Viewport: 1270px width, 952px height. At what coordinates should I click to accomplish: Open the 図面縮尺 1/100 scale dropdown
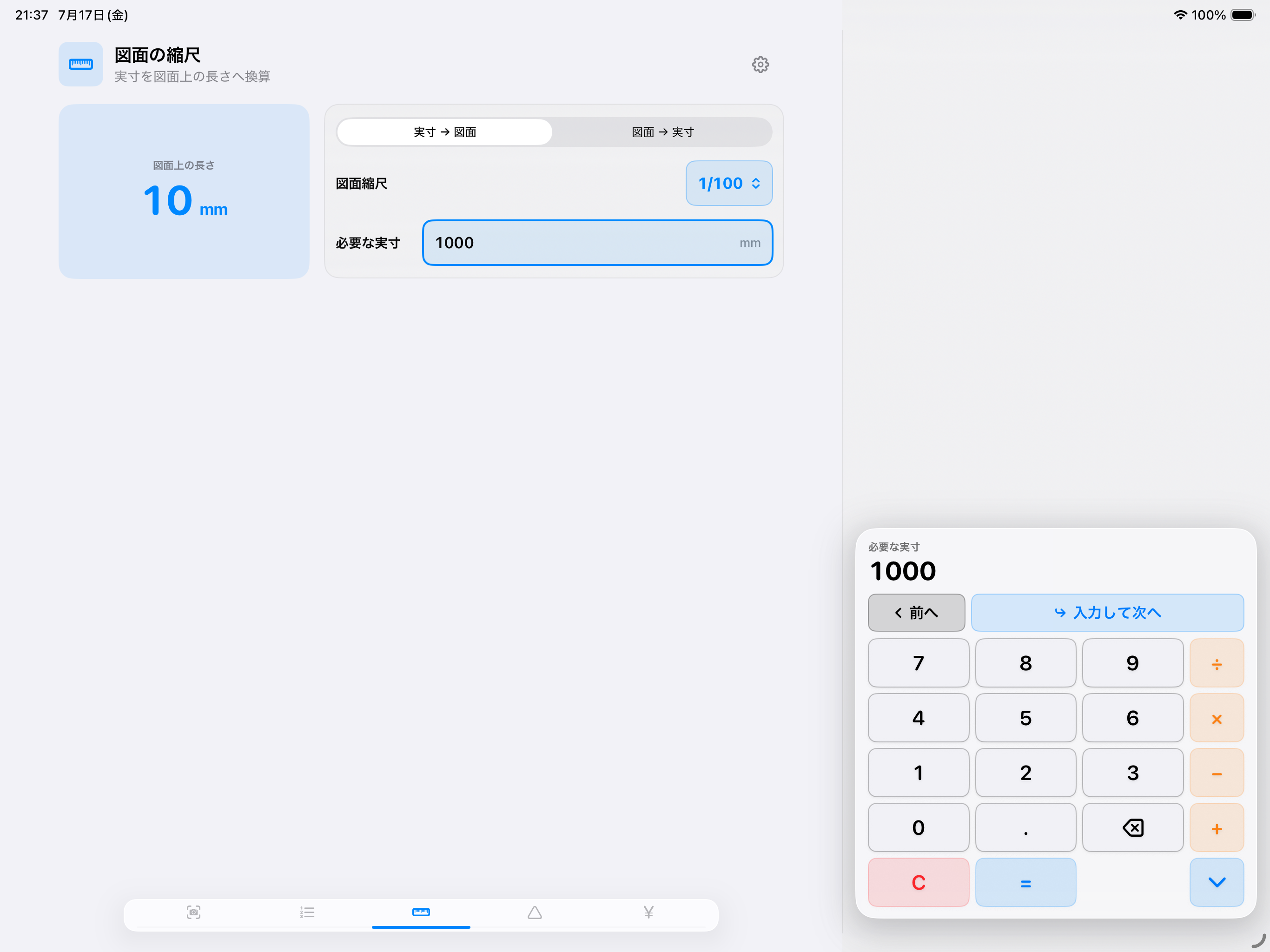[x=728, y=183]
